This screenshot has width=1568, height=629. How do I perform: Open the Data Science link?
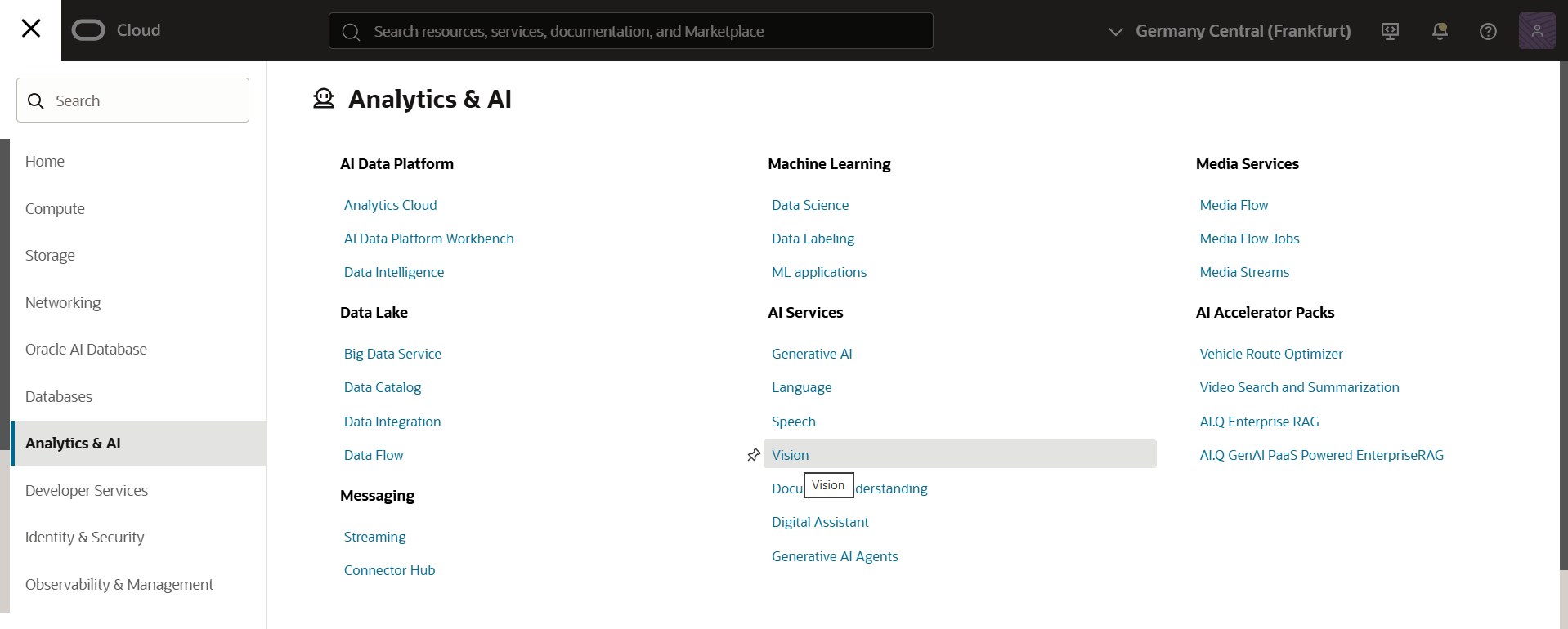coord(809,205)
